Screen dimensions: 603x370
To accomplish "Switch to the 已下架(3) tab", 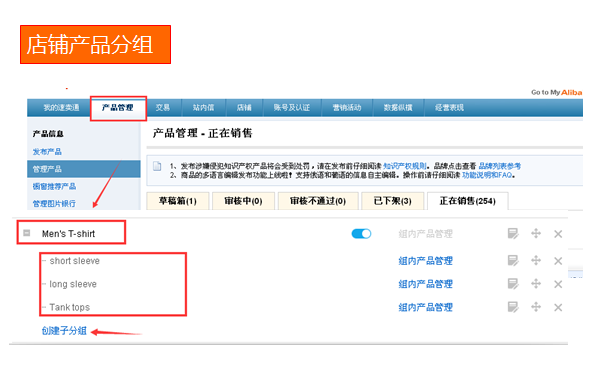I will pos(393,201).
